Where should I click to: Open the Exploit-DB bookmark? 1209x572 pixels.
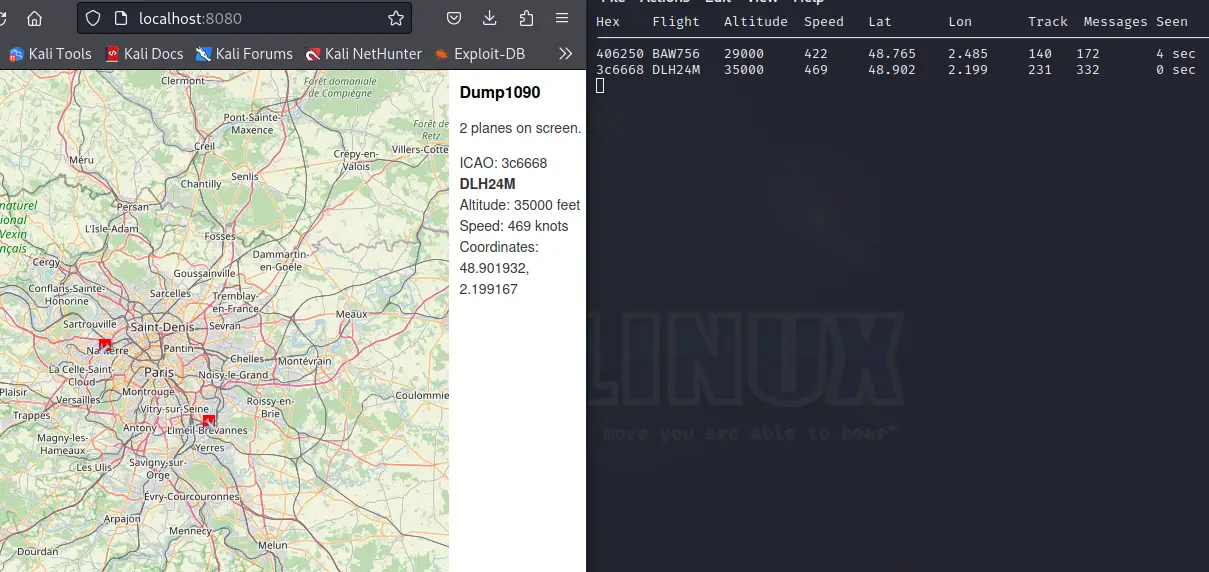[480, 54]
